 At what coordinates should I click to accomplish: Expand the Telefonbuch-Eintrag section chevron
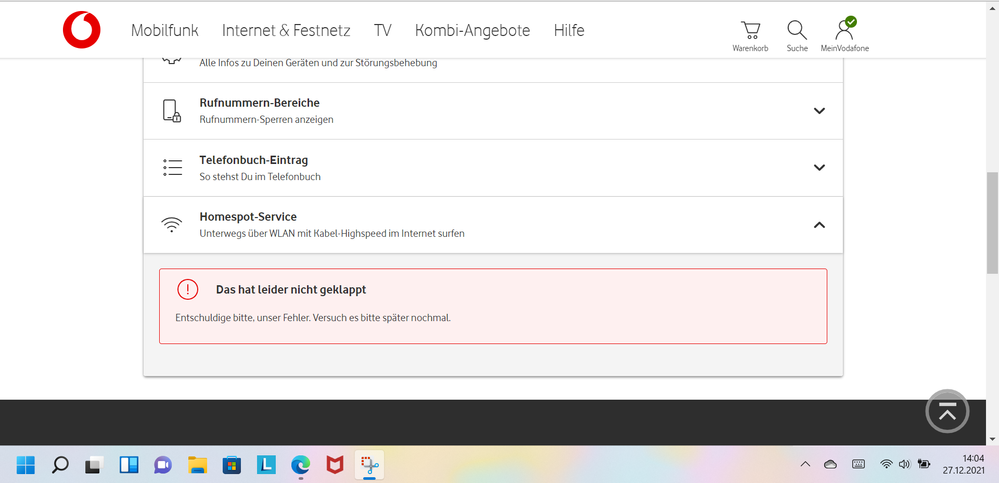click(x=819, y=168)
